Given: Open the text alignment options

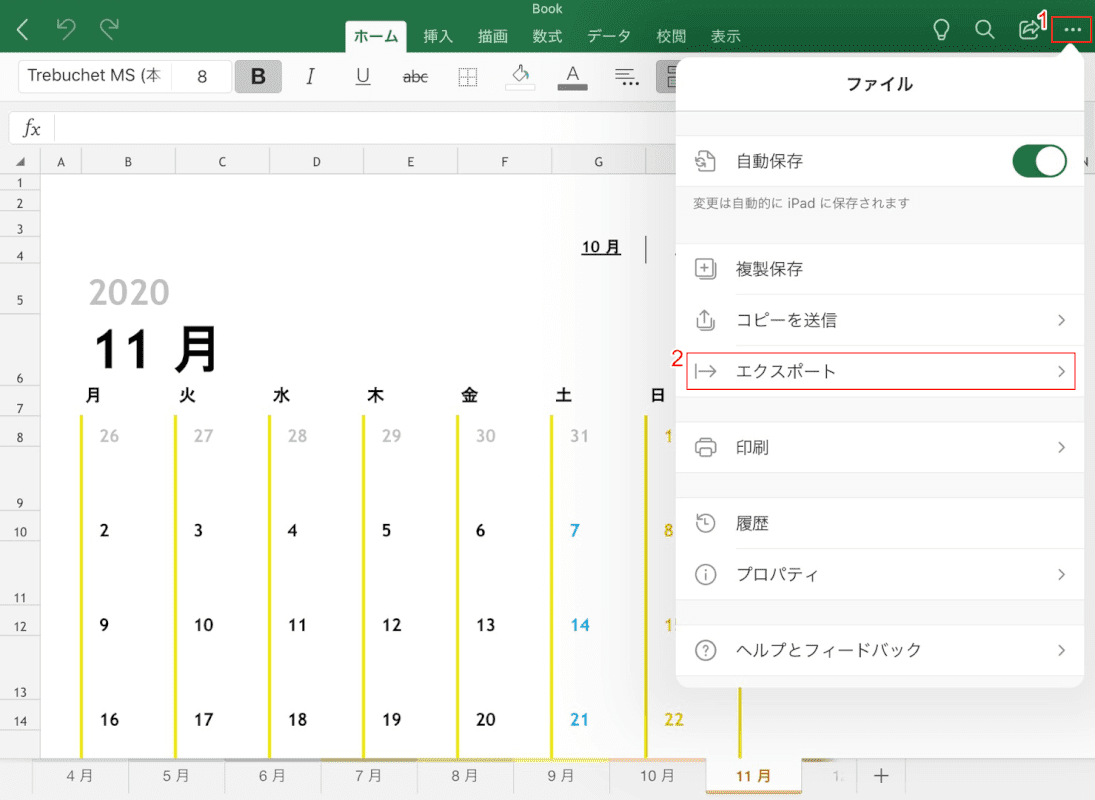Looking at the screenshot, I should [626, 76].
